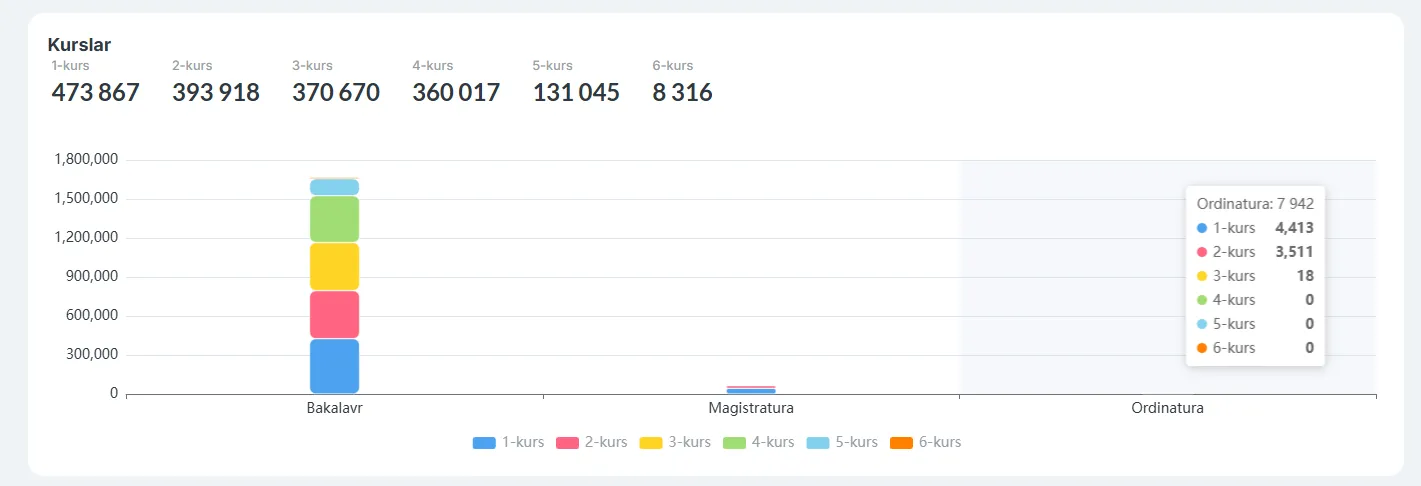Select the green 4-kurs Bakalavr bar segment
The width and height of the screenshot is (1421, 486).
point(334,219)
